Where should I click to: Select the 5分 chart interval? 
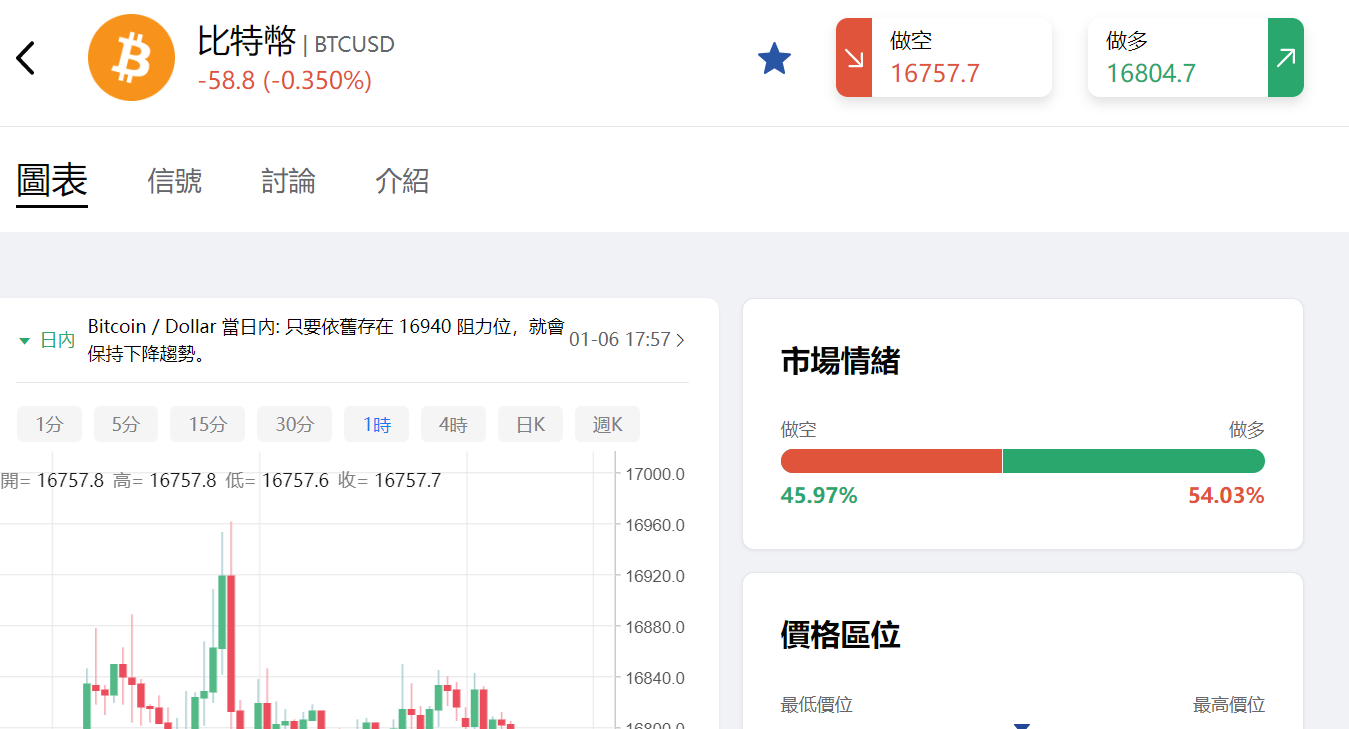pyautogui.click(x=126, y=424)
